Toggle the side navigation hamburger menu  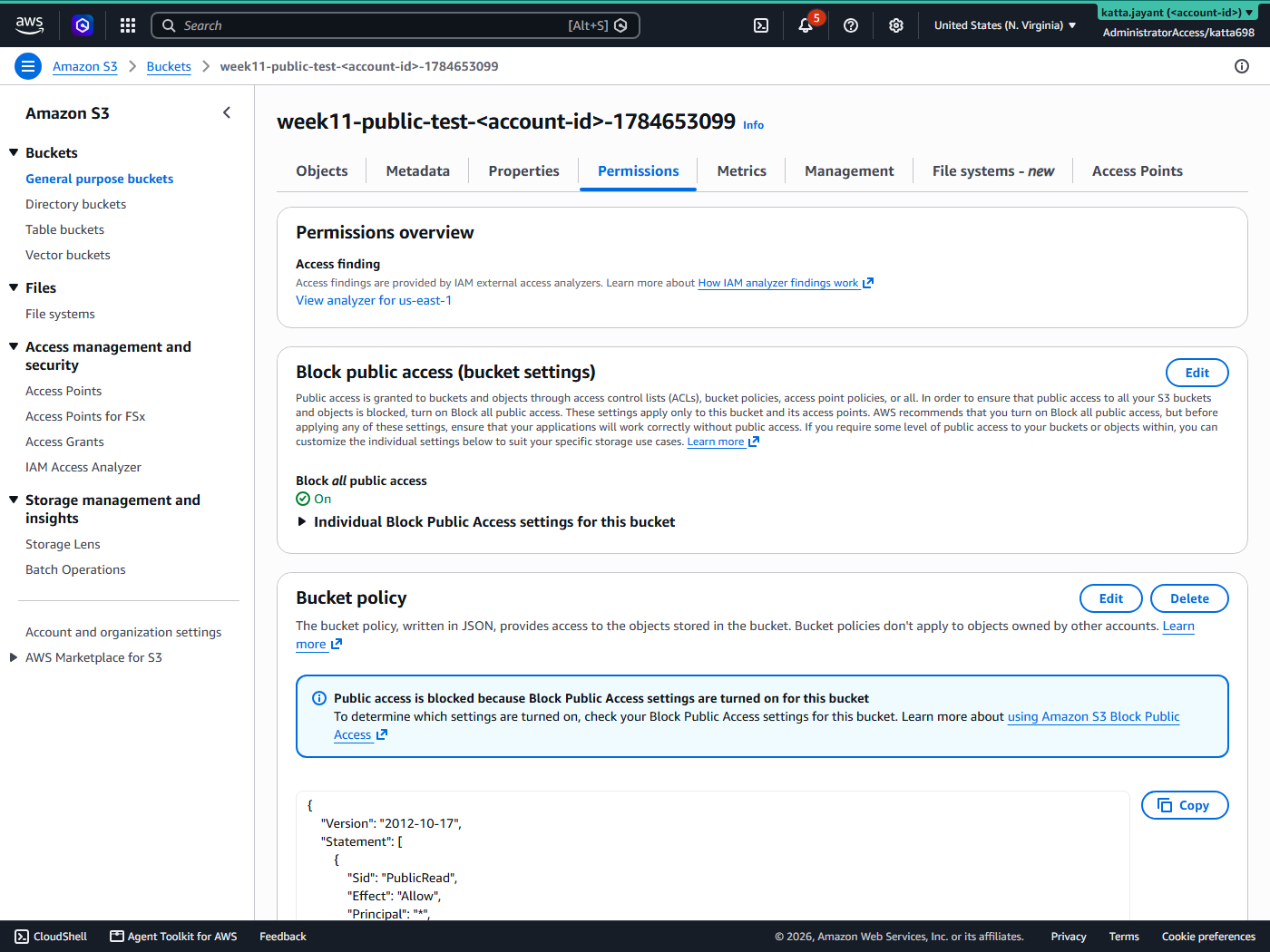(x=28, y=66)
